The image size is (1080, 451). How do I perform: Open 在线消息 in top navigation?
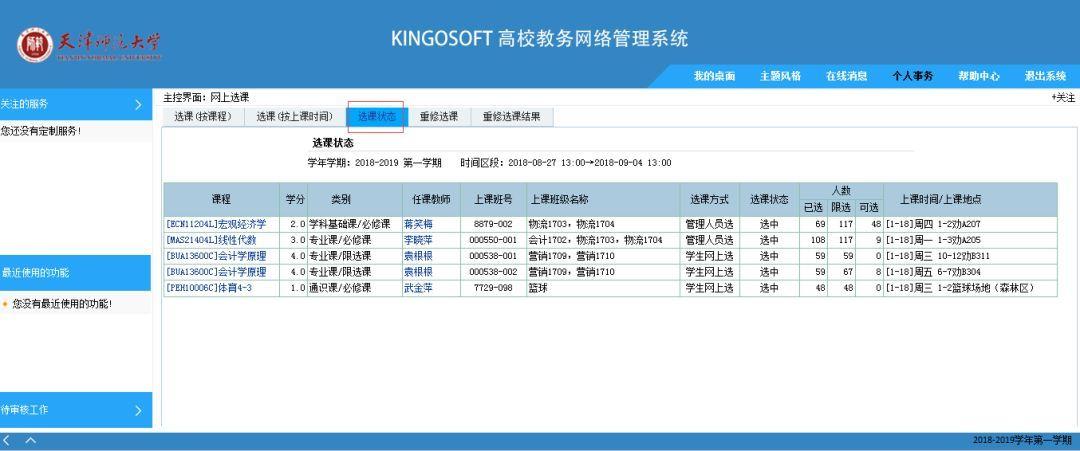(847, 76)
